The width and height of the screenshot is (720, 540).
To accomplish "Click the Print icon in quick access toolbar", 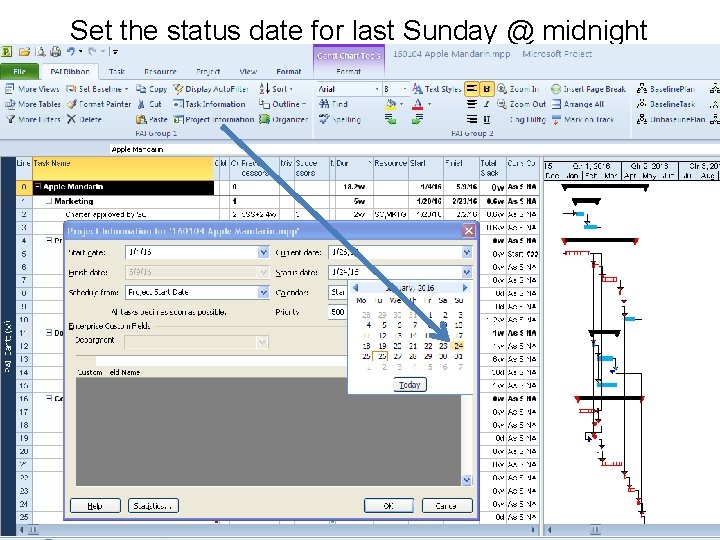I will click(55, 52).
